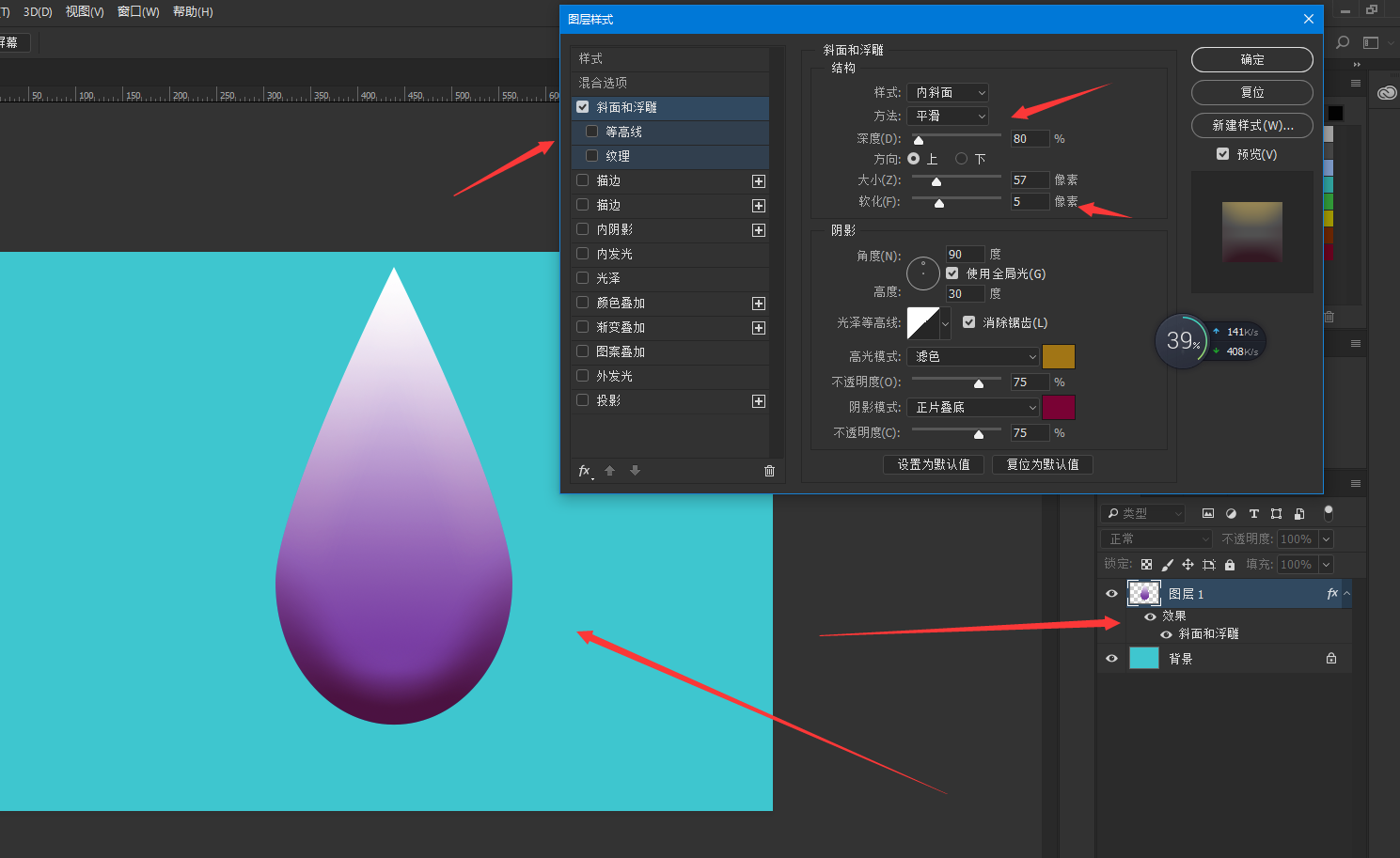This screenshot has height=858, width=1400.
Task: Open the layer filter 类型 dropdown
Action: 1143,513
